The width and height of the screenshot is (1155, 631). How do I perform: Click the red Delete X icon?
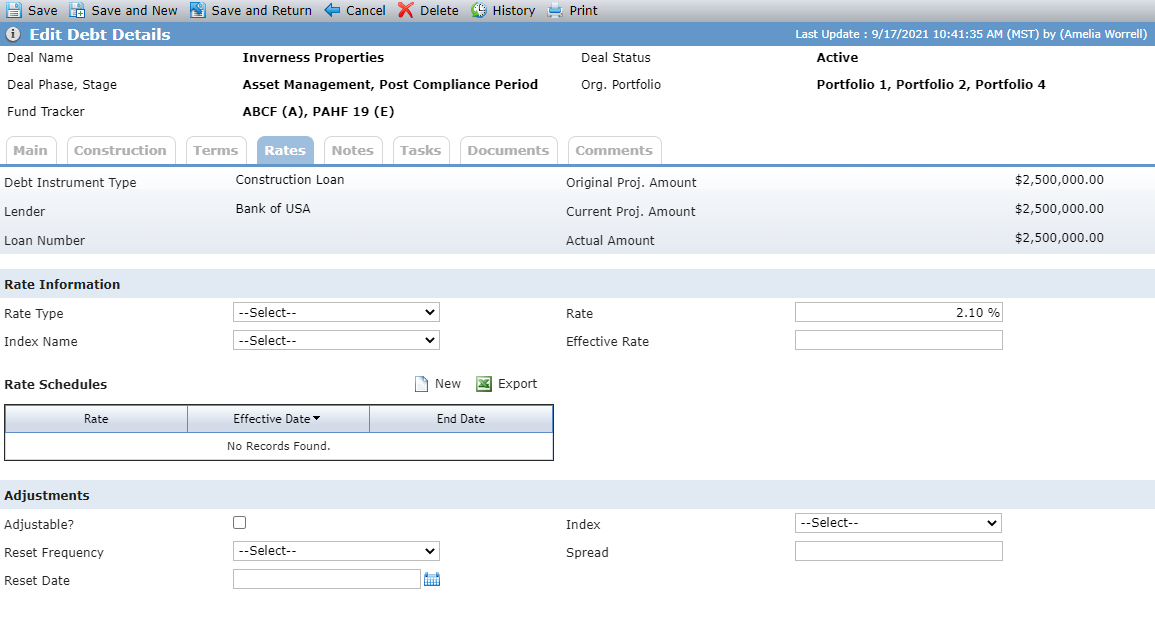tap(406, 10)
